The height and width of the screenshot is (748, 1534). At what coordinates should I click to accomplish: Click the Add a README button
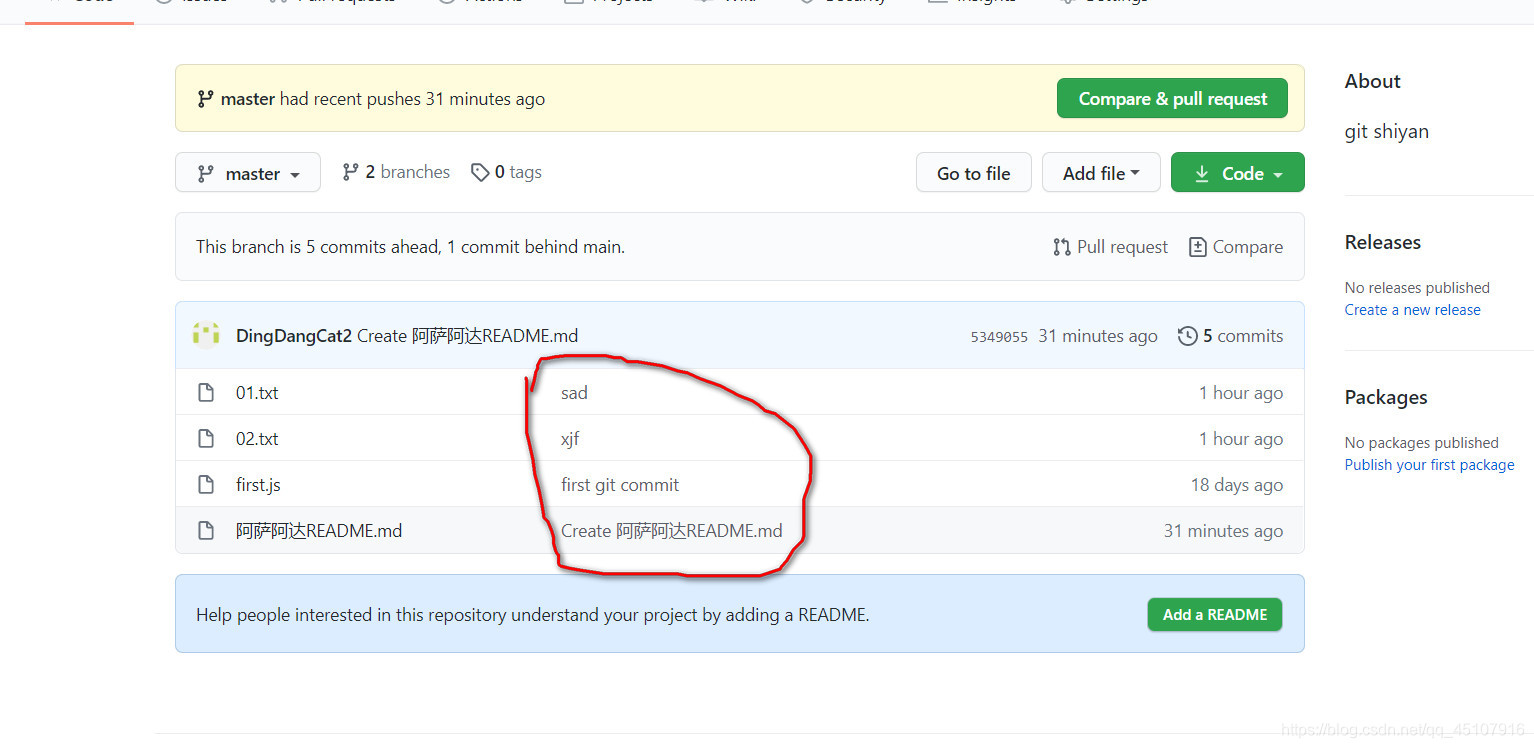1215,614
